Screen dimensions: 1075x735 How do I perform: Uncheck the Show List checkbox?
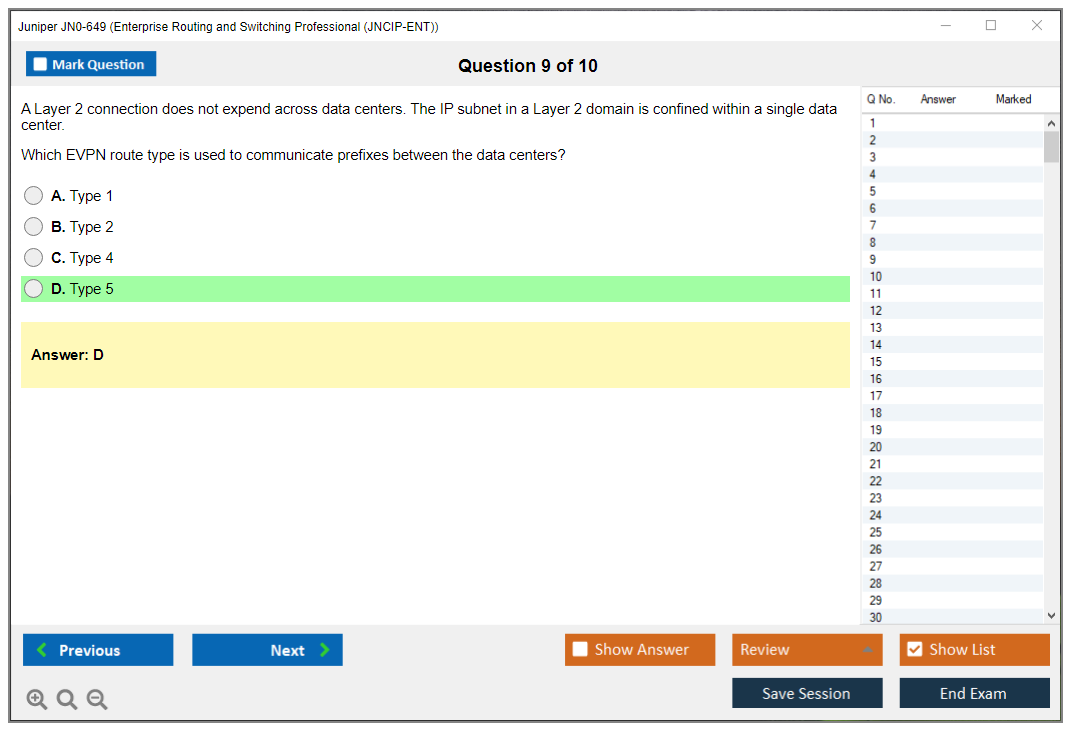(x=914, y=650)
